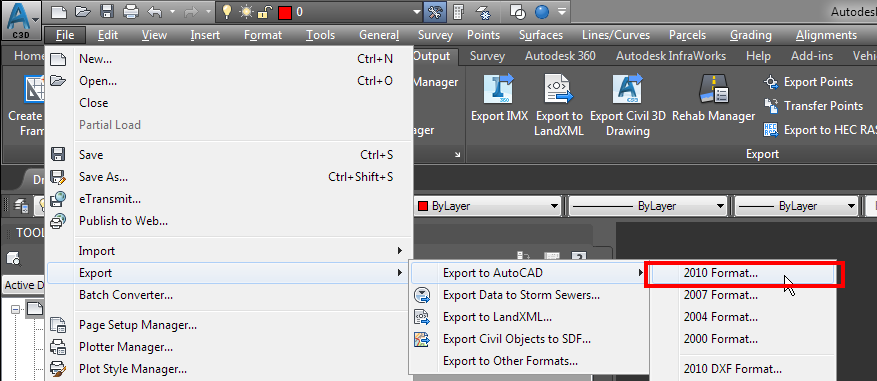Switch to the Autodesk InfraWorks ribbon tab
Screen dimensions: 877x381
coord(671,56)
